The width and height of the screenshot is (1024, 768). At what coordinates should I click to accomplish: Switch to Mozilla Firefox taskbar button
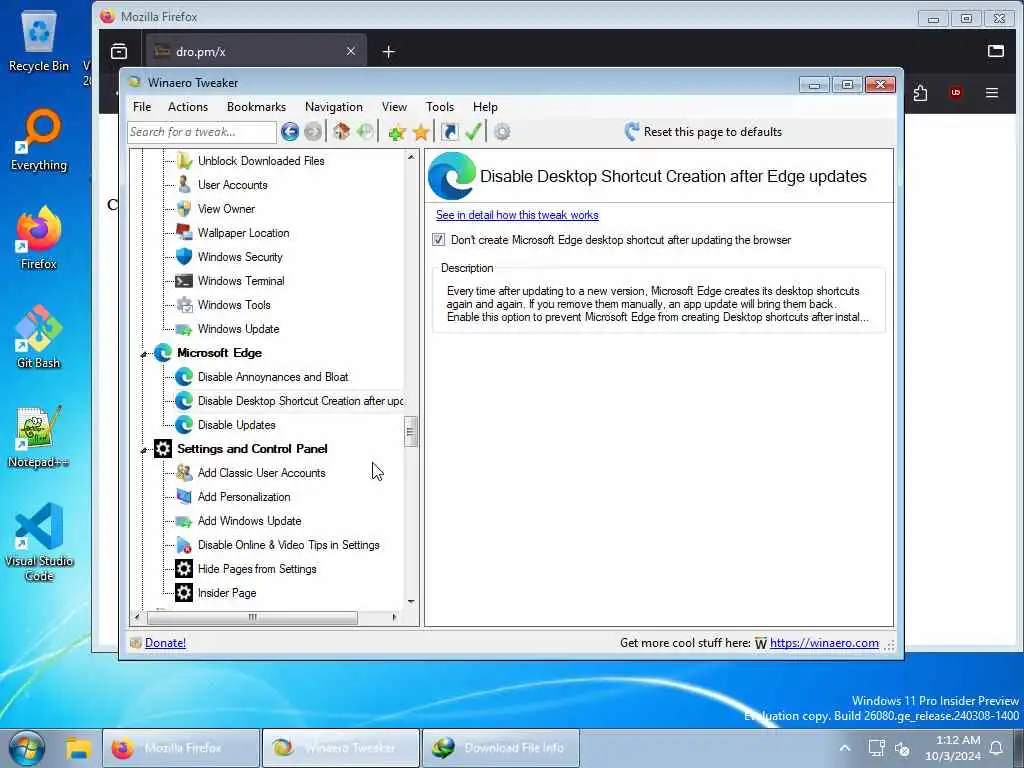[x=181, y=748]
